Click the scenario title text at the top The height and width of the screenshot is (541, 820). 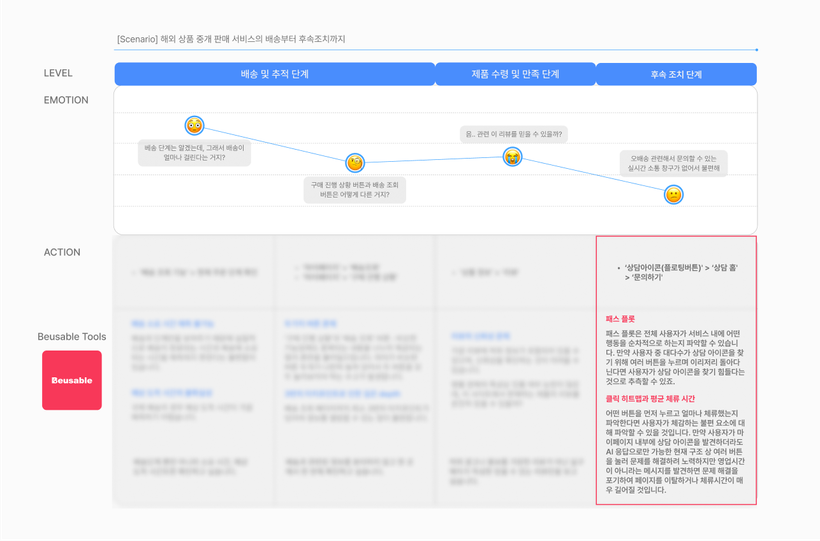pyautogui.click(x=231, y=39)
